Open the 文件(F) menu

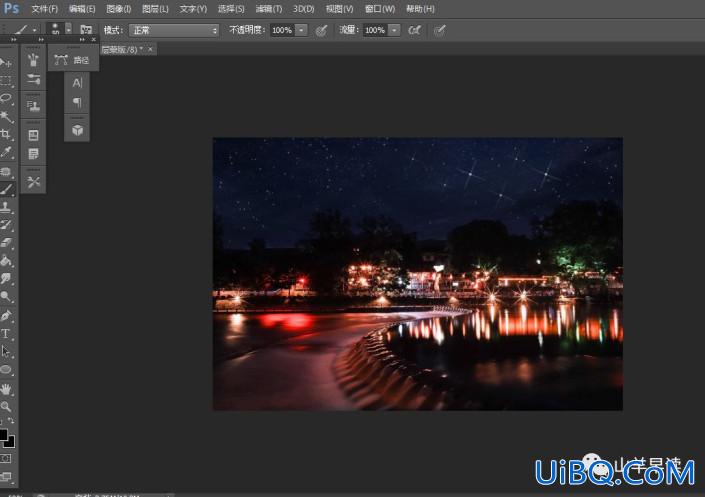45,9
